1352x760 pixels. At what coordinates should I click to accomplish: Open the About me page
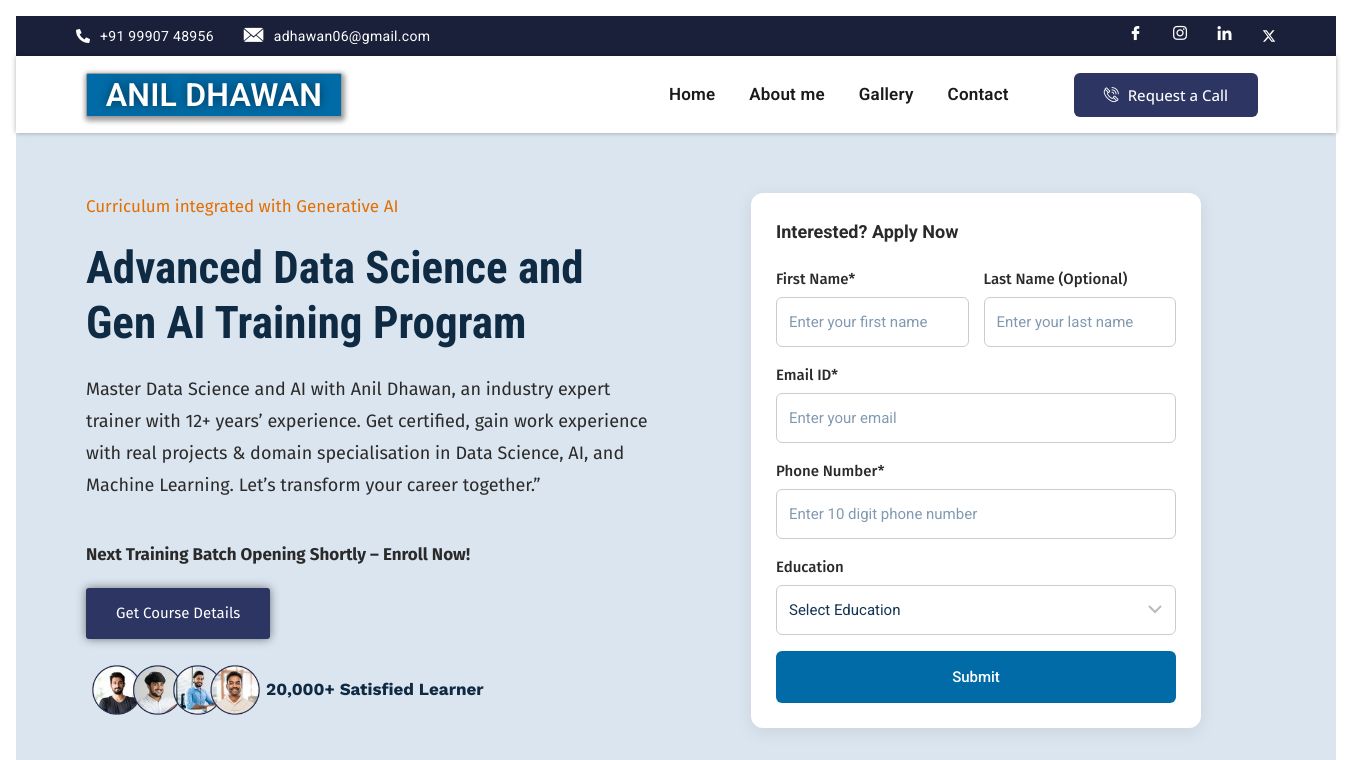coord(787,94)
